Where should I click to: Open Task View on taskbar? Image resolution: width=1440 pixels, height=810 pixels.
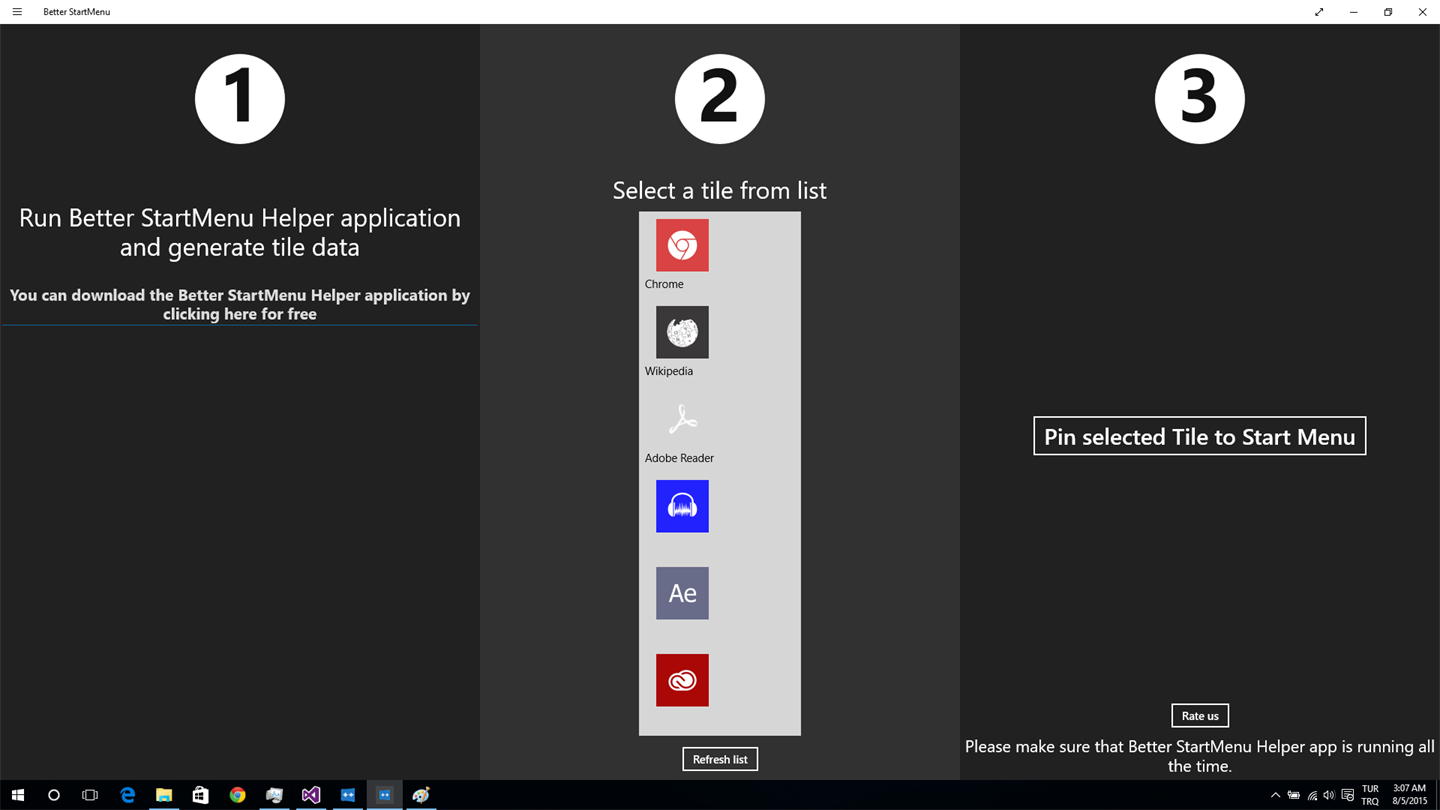point(90,795)
